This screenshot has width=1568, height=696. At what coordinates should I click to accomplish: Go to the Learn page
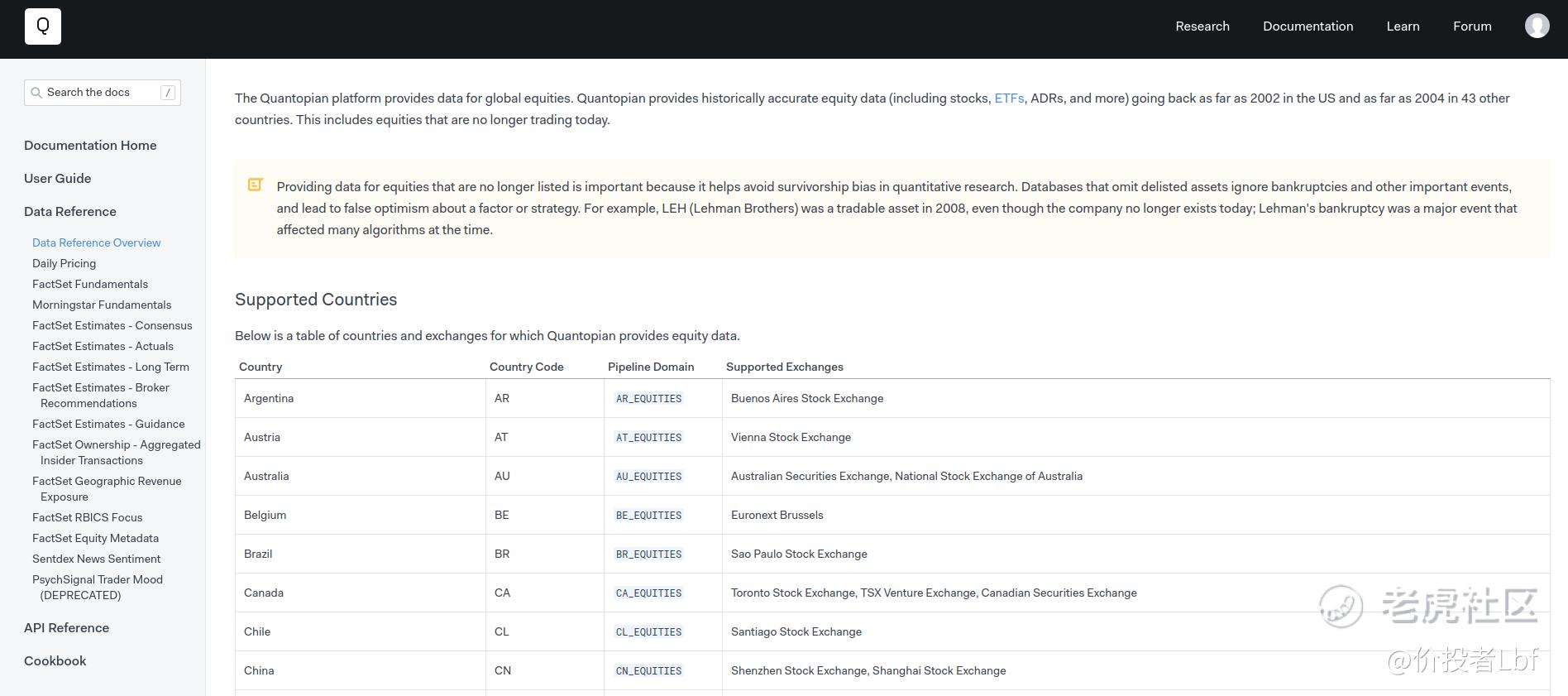[1403, 26]
